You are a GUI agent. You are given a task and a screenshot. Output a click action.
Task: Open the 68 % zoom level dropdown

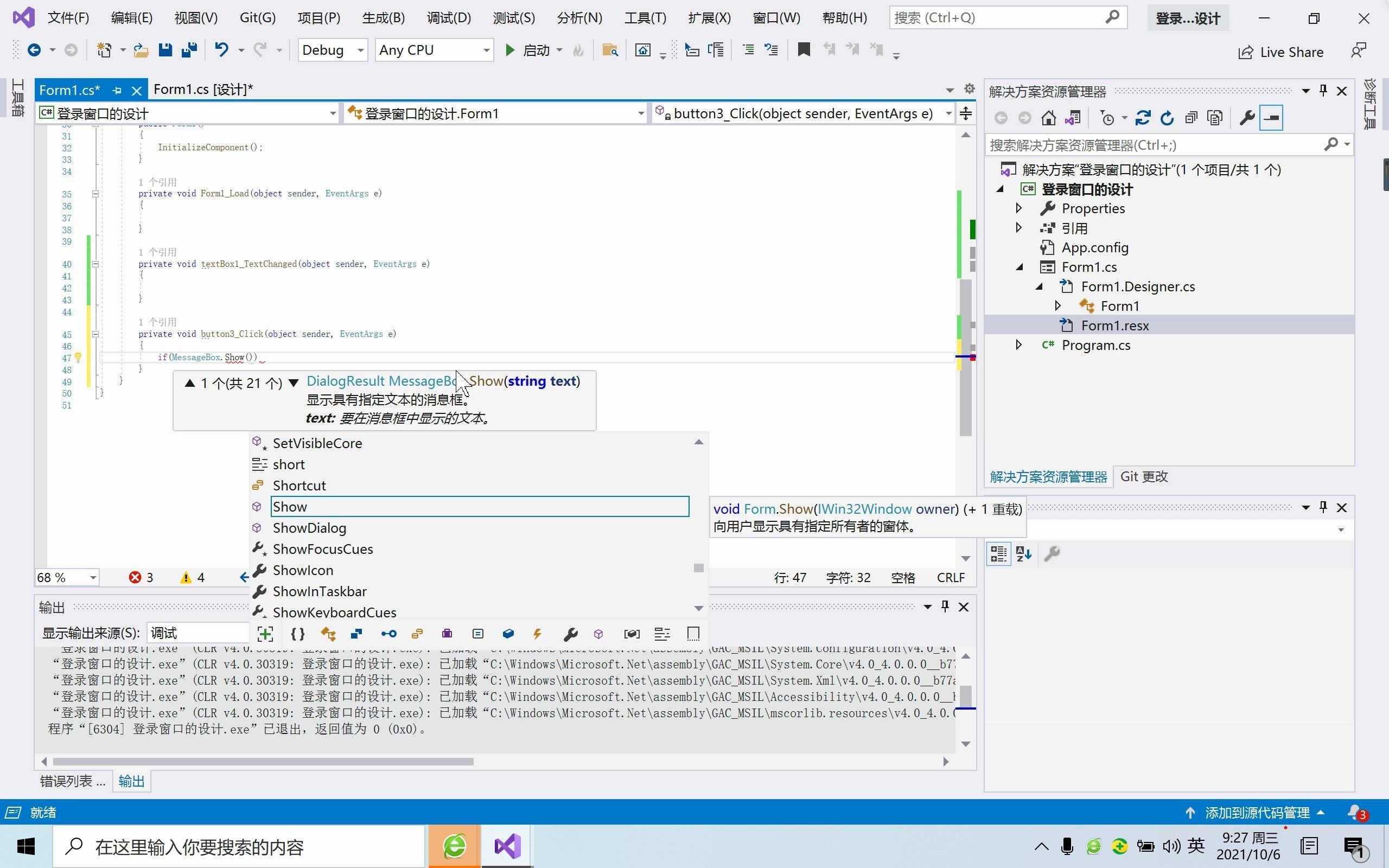coord(67,578)
